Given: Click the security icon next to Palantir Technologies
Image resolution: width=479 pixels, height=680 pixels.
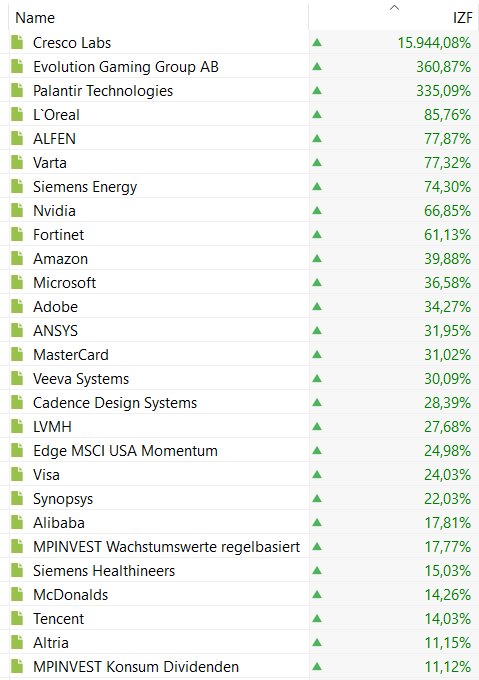Looking at the screenshot, I should (17, 91).
